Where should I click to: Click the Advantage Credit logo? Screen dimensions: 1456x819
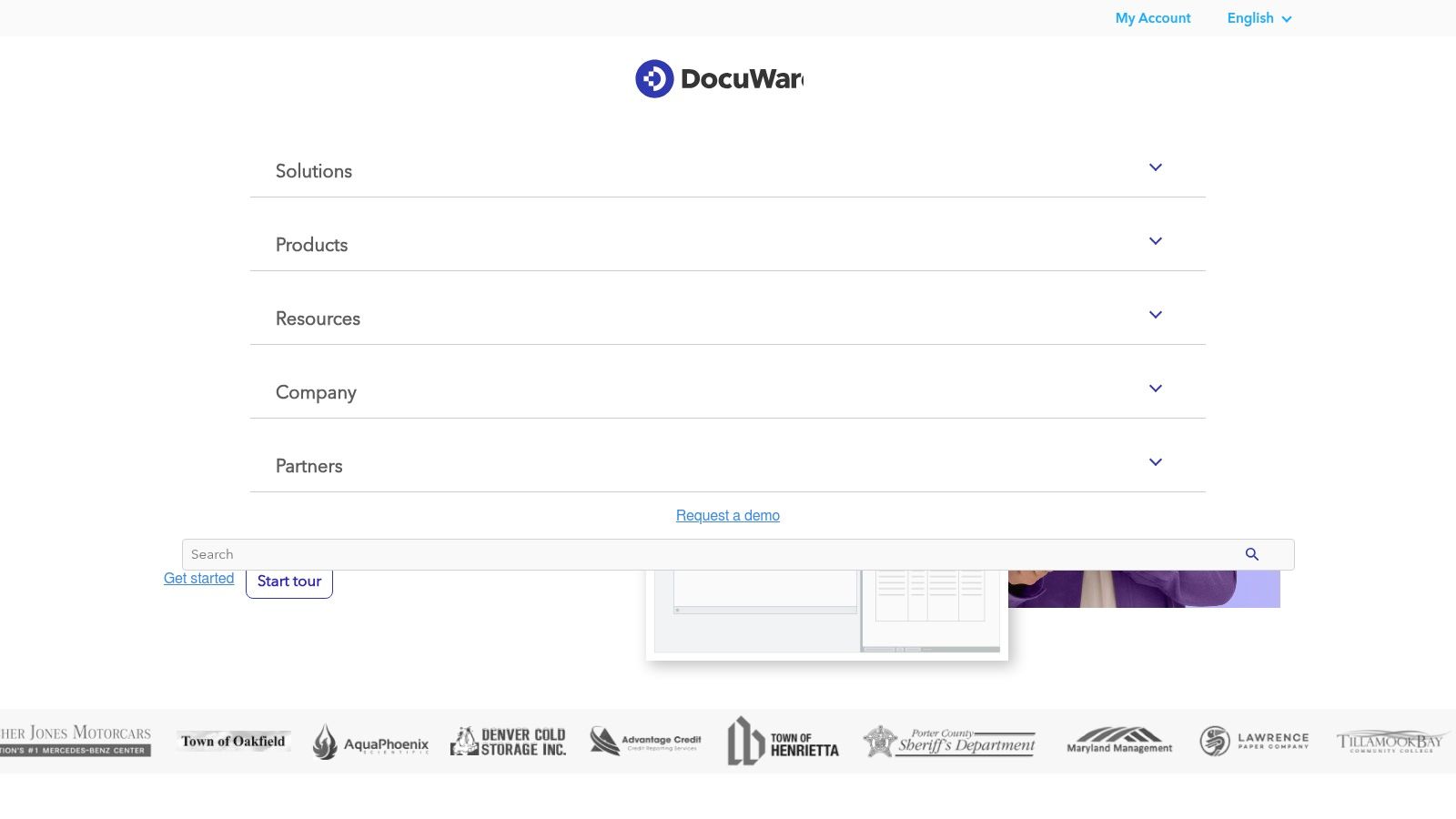tap(645, 741)
